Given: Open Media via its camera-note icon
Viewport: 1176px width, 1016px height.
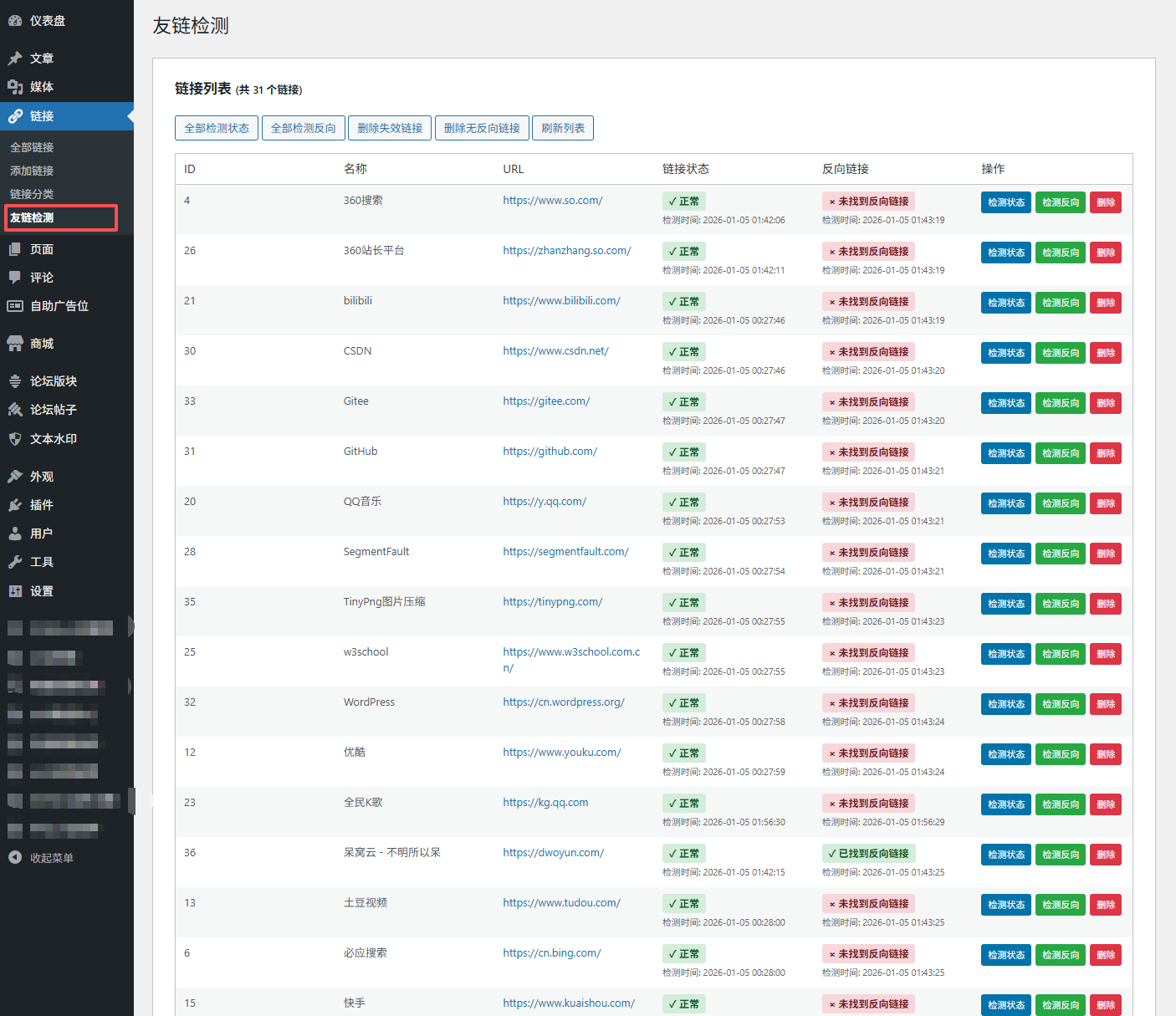Looking at the screenshot, I should click(x=15, y=87).
